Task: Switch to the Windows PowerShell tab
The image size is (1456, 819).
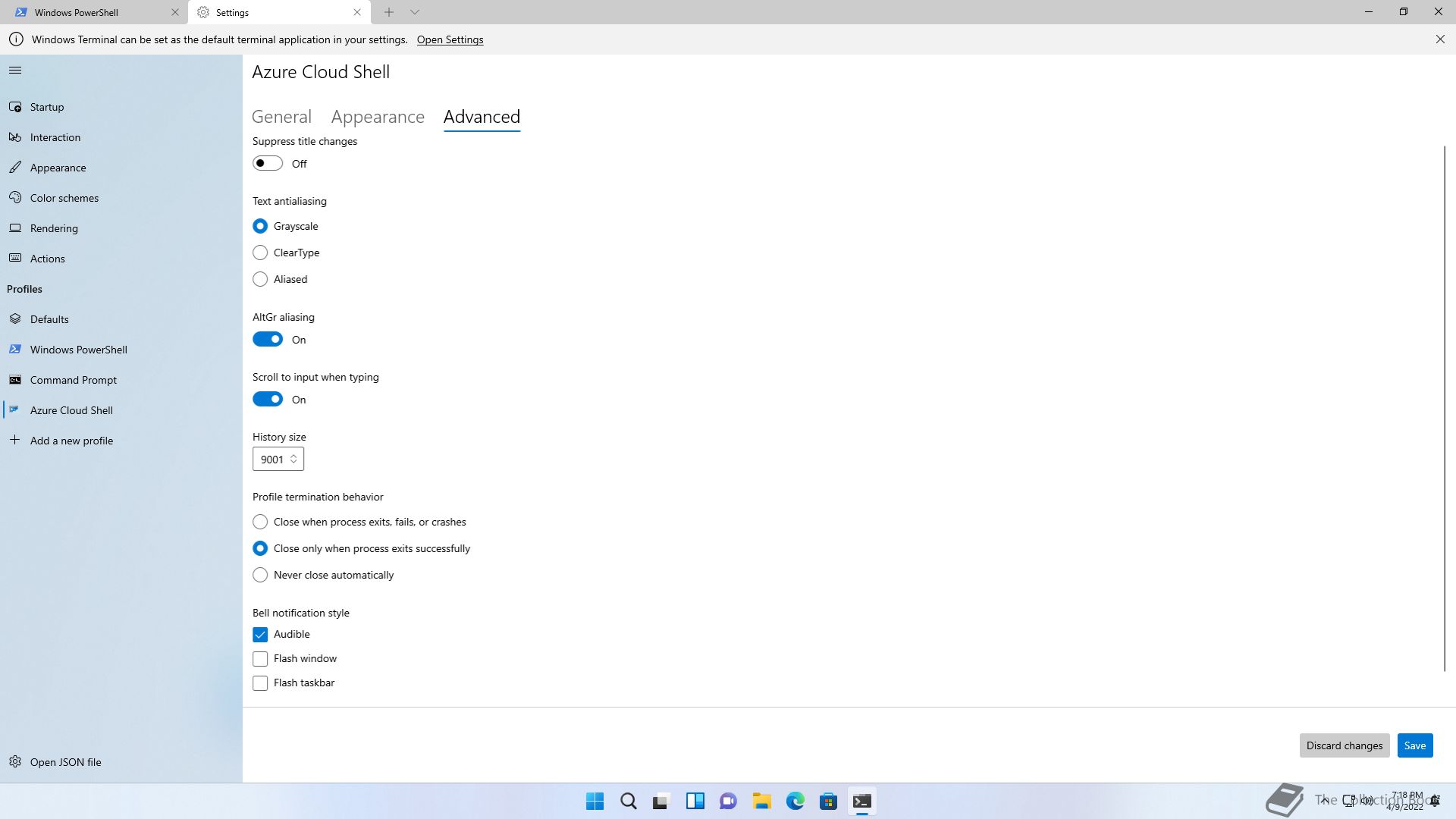Action: tap(94, 12)
